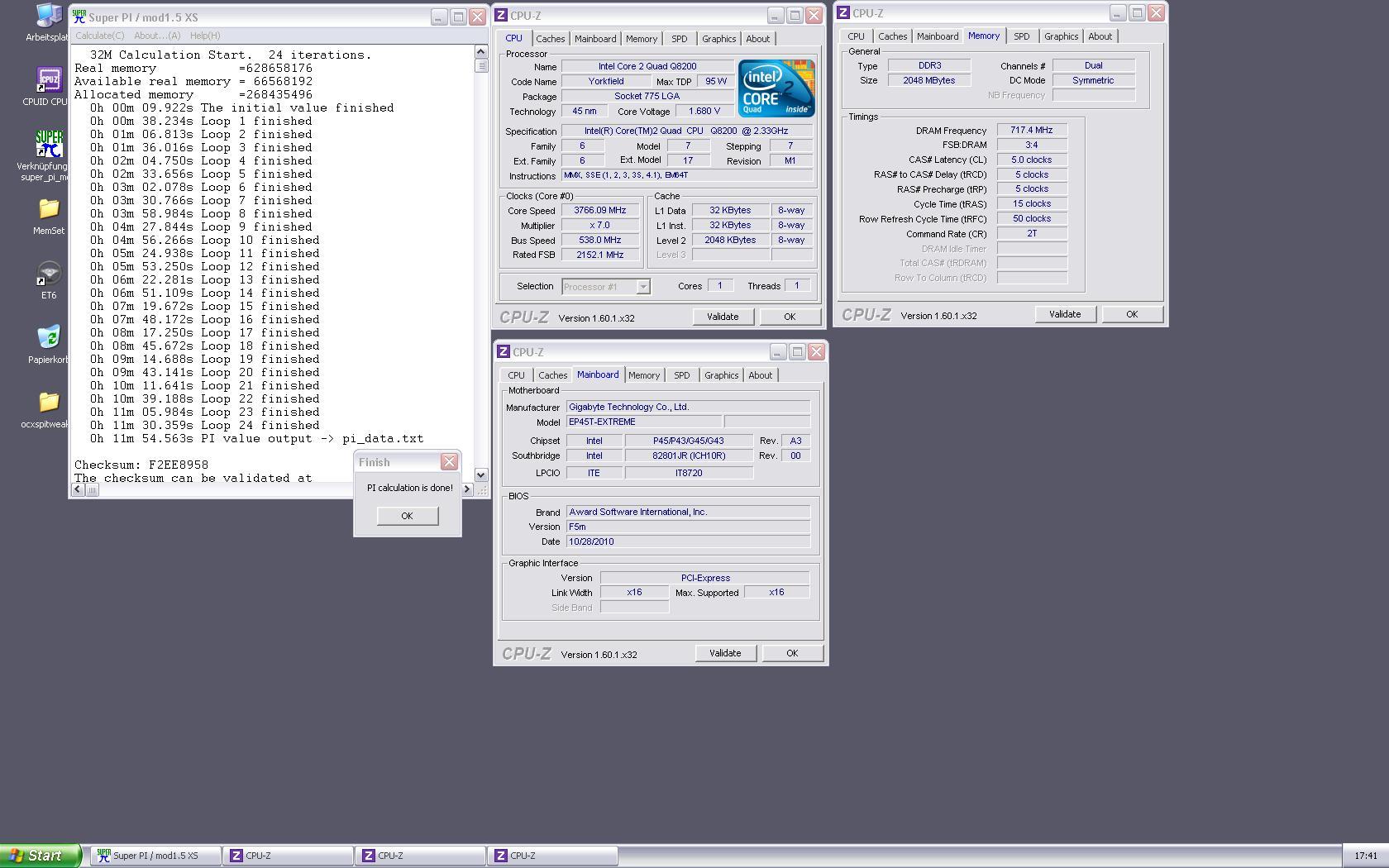This screenshot has width=1389, height=868.
Task: Click the Checksum F2EE8958 line
Action: (141, 465)
